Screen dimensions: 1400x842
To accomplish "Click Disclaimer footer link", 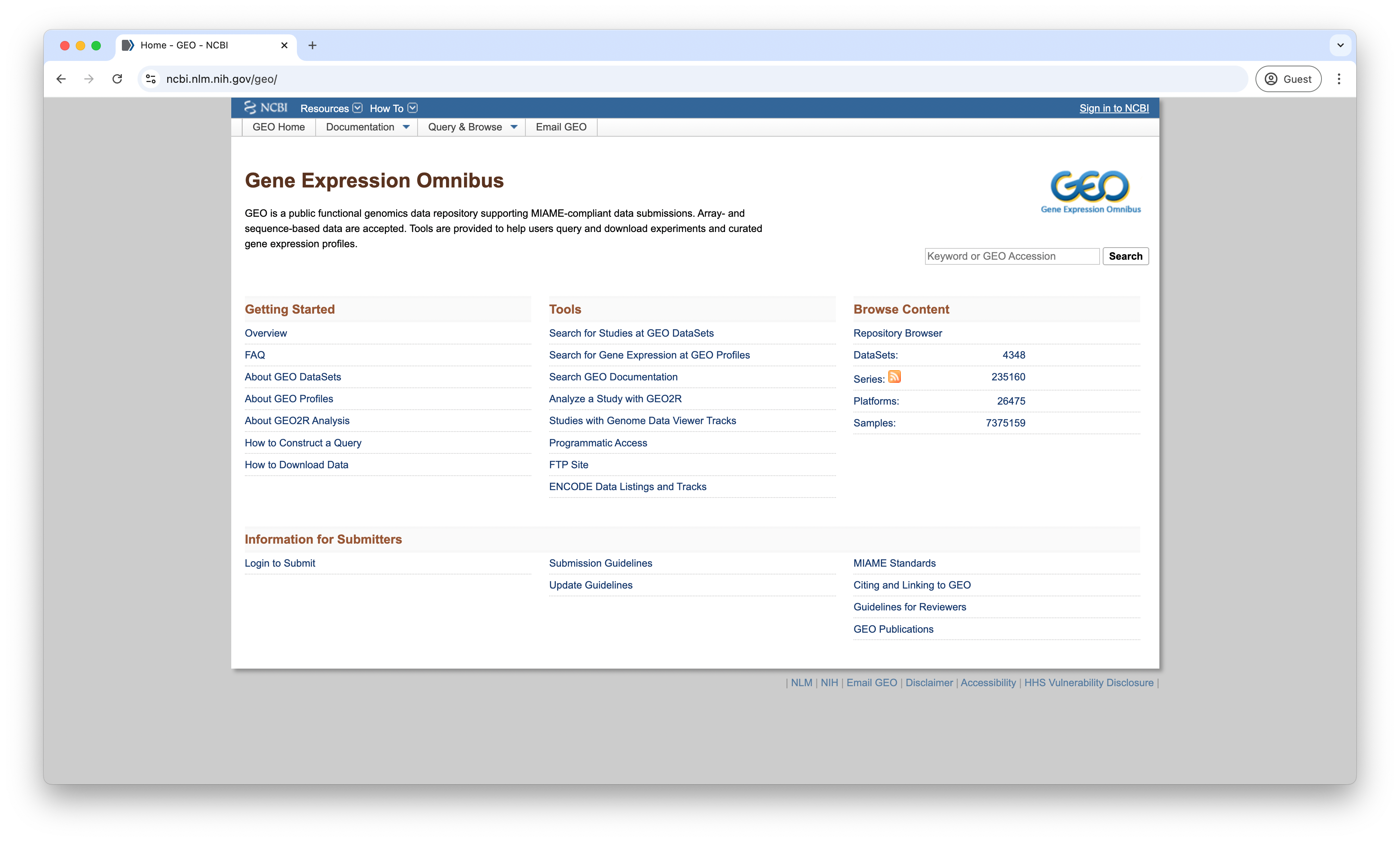I will tap(929, 683).
